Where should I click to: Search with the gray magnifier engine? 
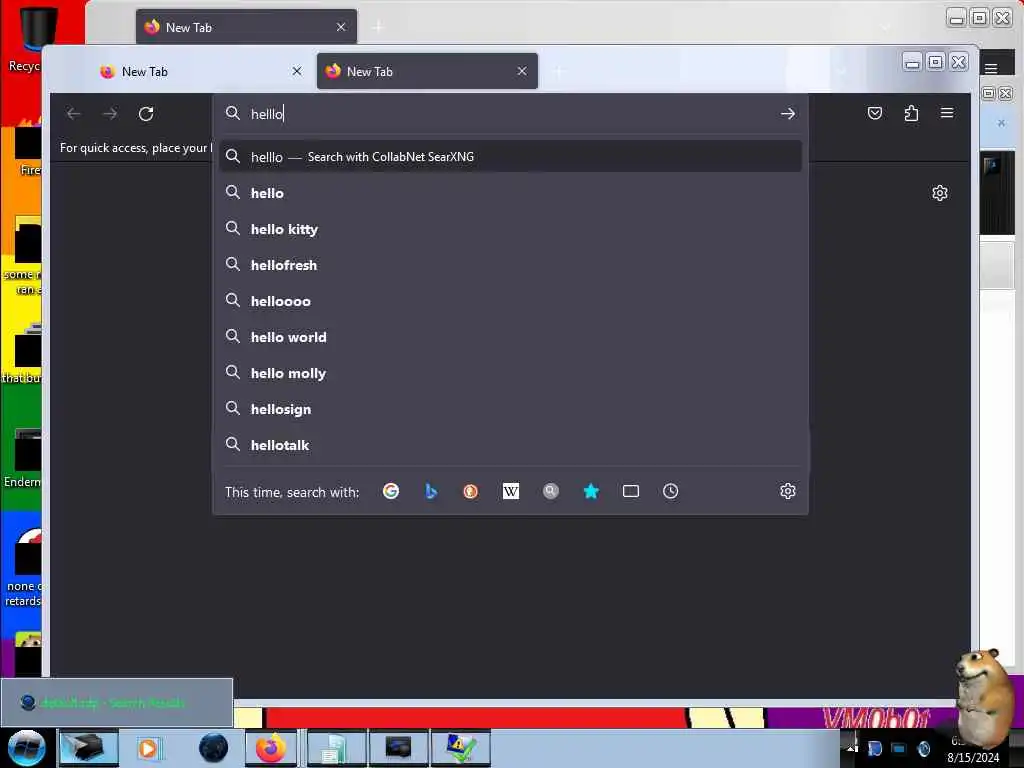click(551, 491)
